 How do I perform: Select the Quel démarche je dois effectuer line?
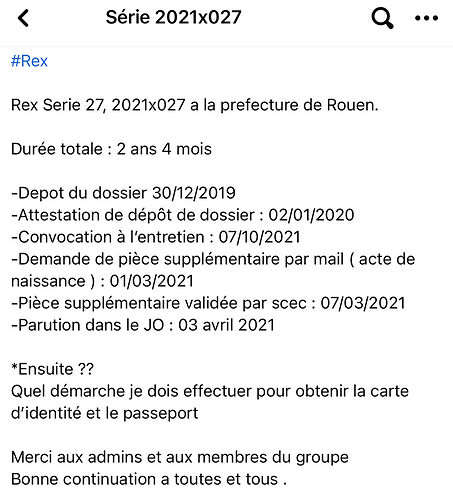(210, 391)
